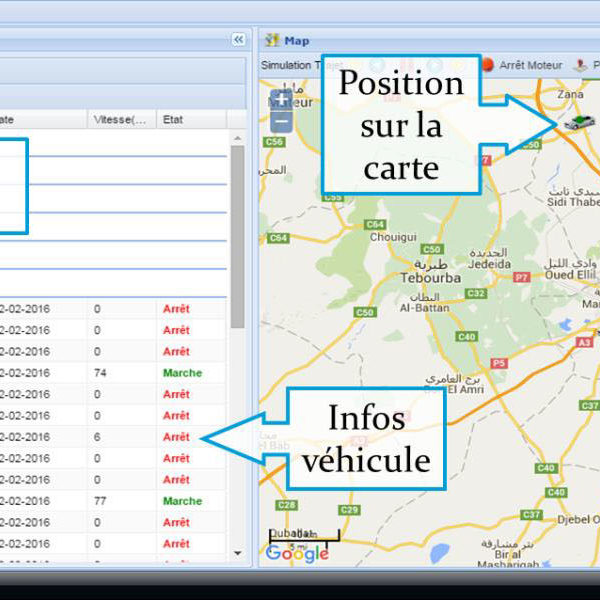This screenshot has height=600, width=600.
Task: Click the car marker on the map
Action: tap(577, 121)
